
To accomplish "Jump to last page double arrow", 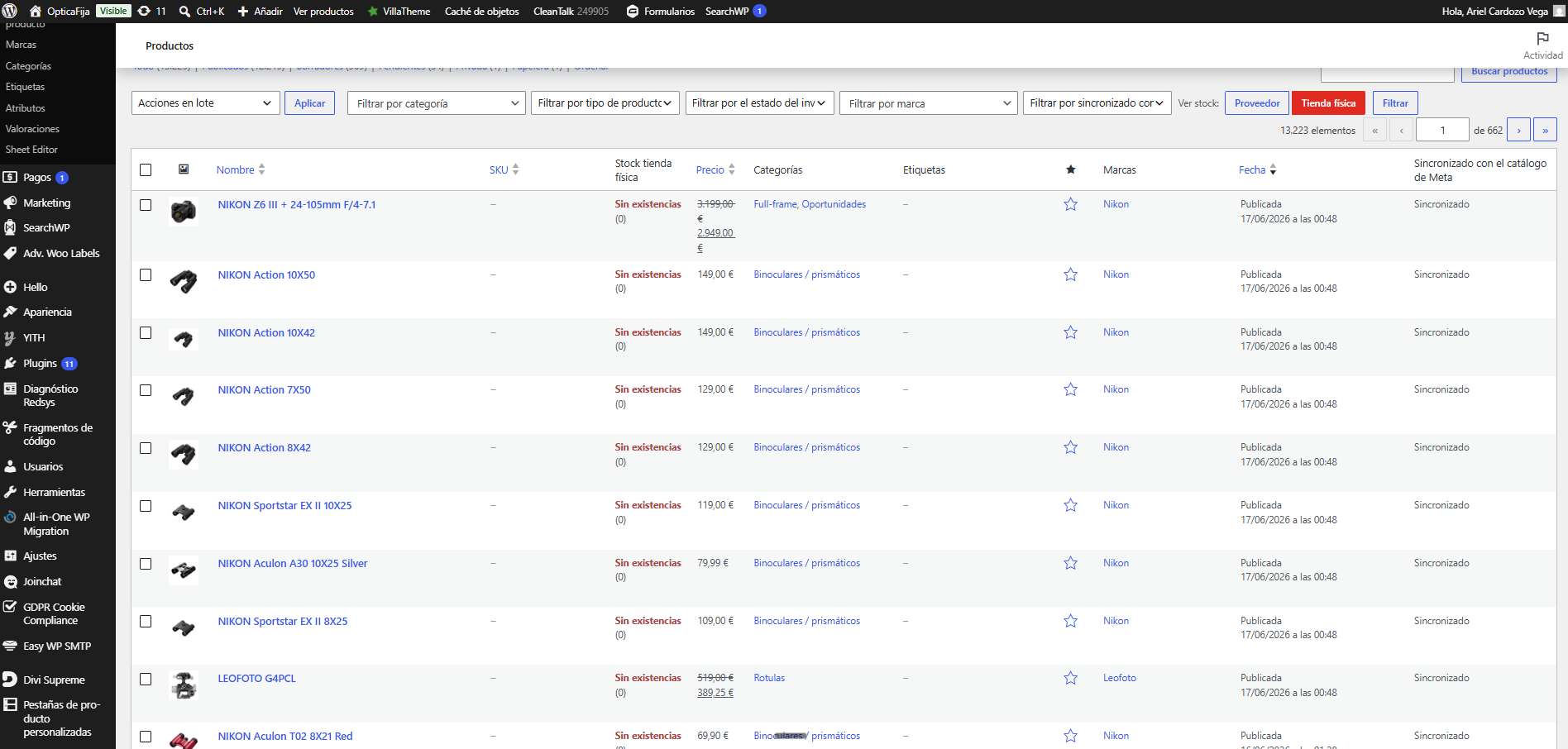I will pos(1545,130).
